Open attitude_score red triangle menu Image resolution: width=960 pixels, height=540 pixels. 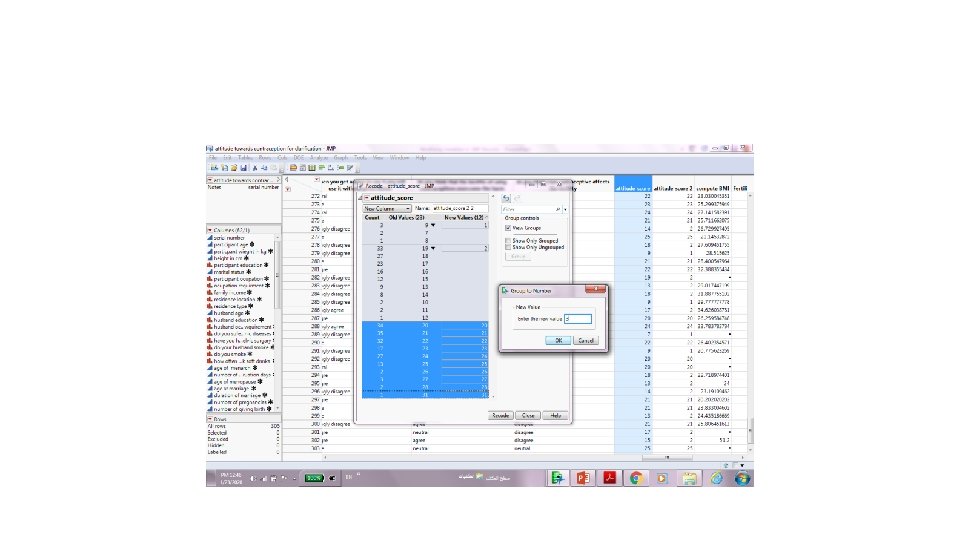click(366, 198)
